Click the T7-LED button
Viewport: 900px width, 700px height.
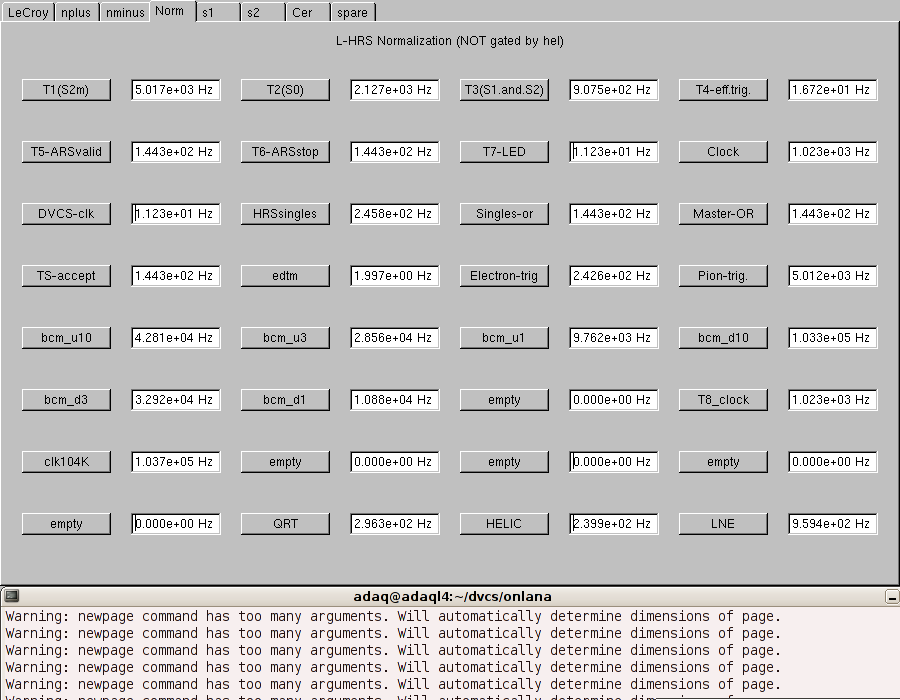504,152
